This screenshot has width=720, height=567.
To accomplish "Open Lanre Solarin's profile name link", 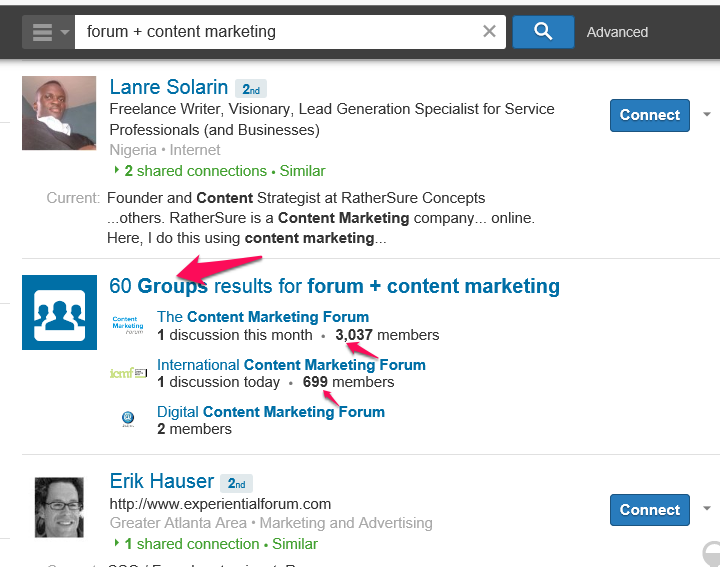I will tap(168, 88).
